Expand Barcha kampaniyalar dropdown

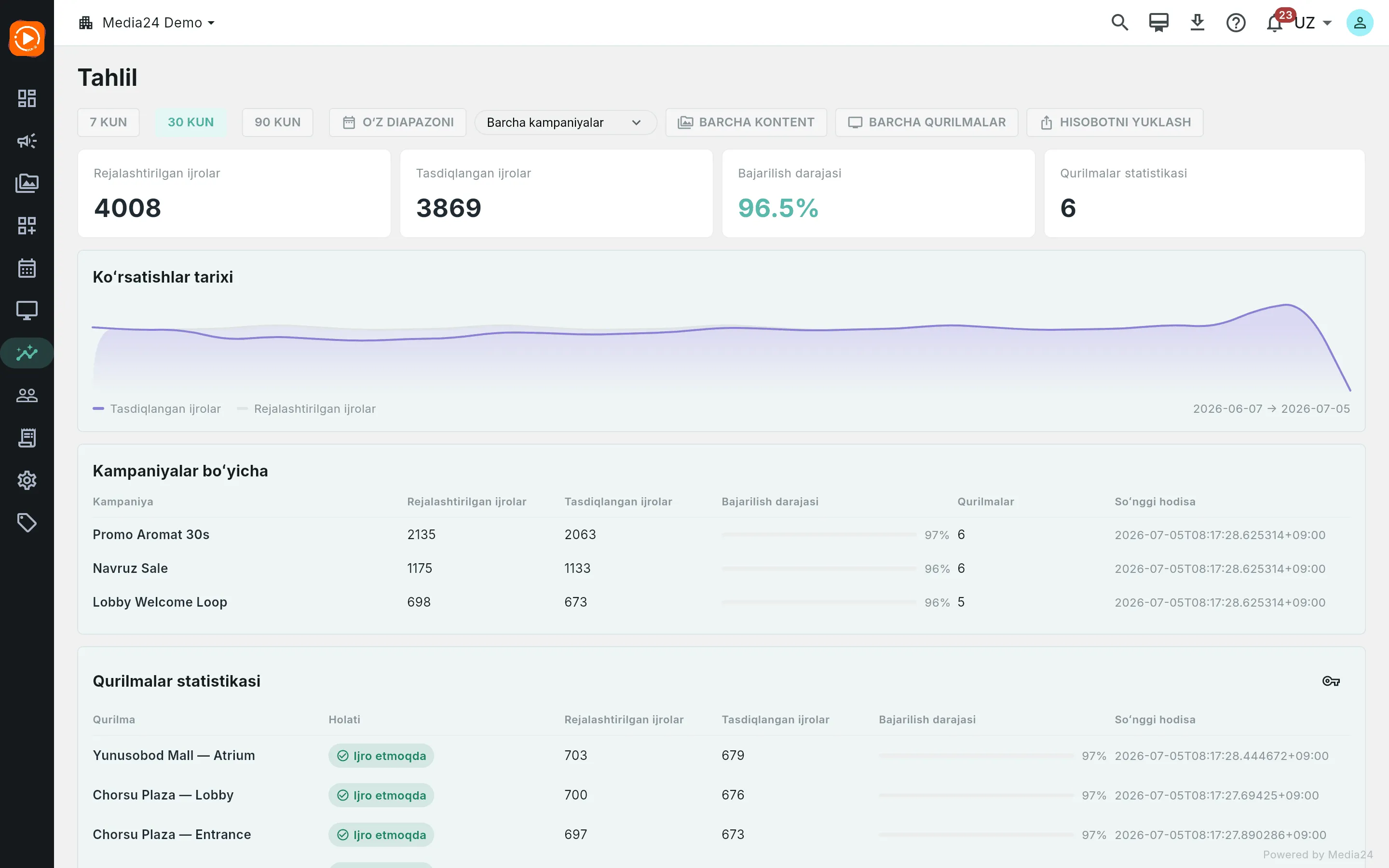tap(565, 122)
